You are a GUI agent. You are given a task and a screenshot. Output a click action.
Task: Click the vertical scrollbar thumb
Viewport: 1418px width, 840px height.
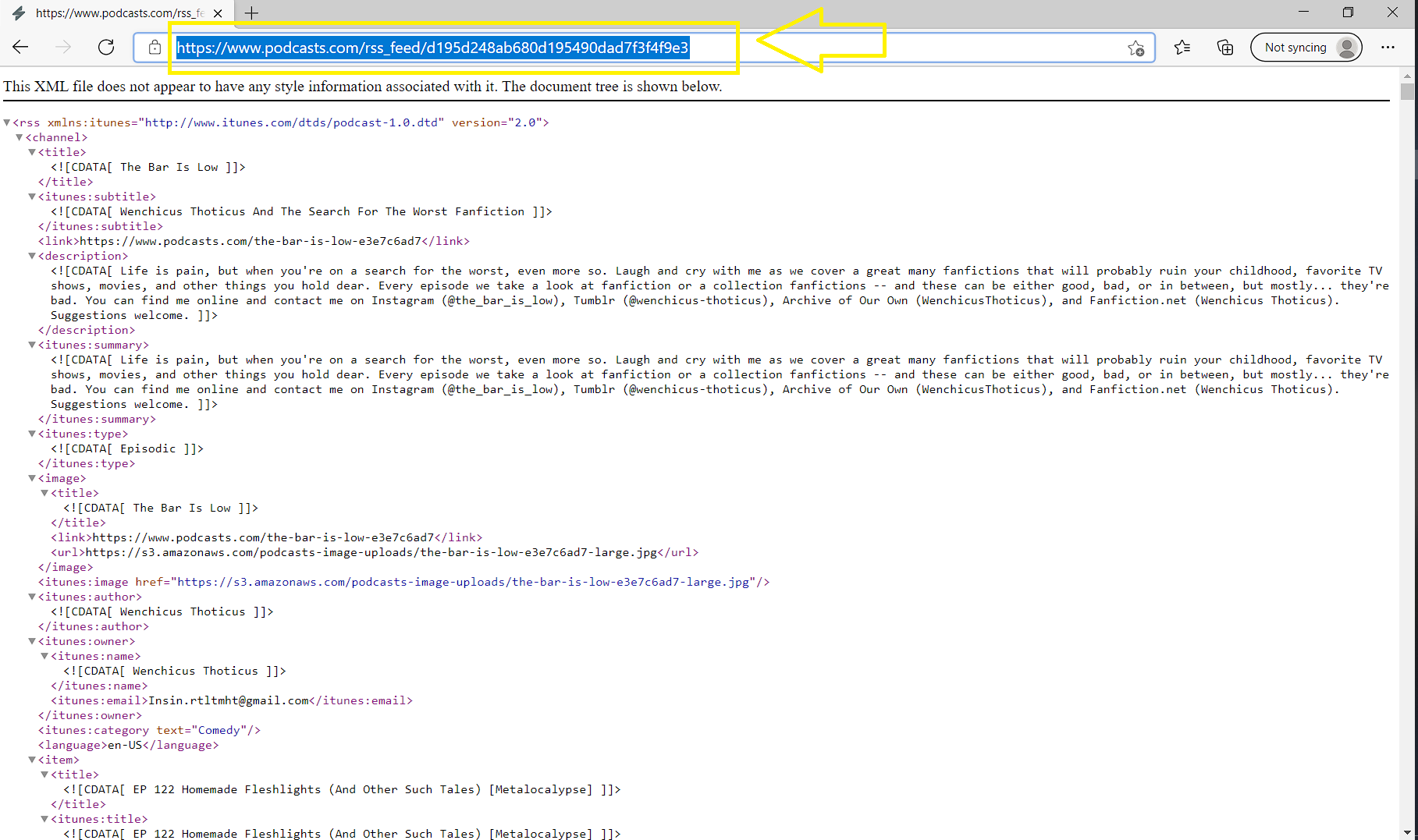pos(1407,91)
